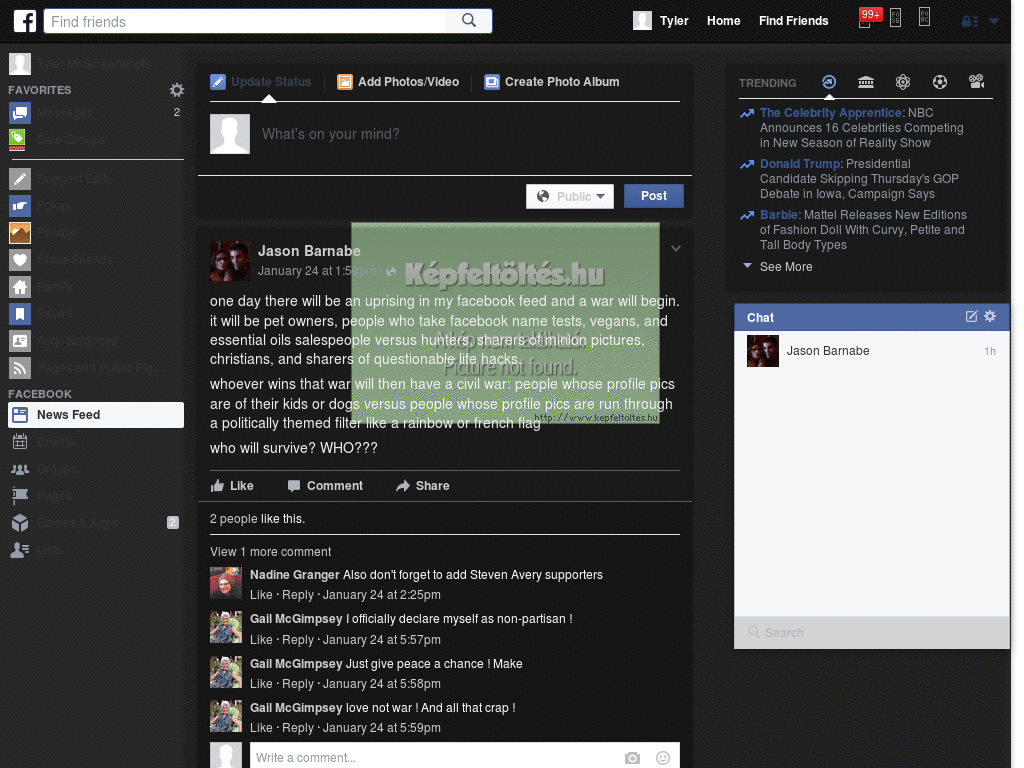Open the Family house icon
This screenshot has height=768, width=1024.
click(20, 287)
